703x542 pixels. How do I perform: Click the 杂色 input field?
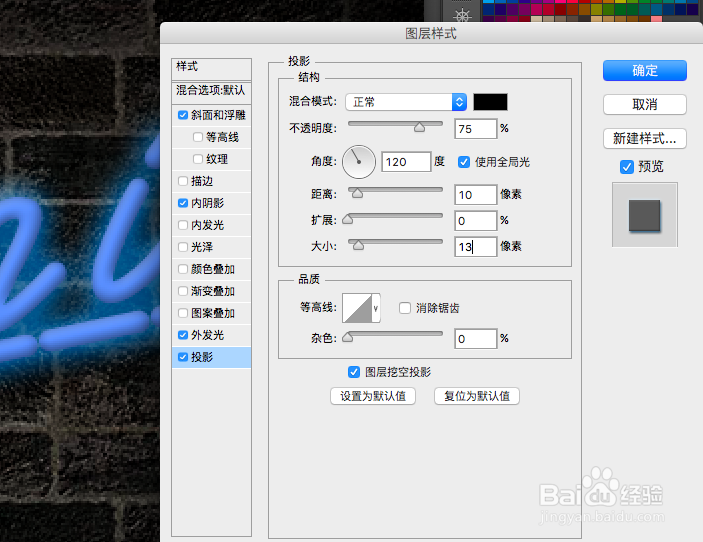(476, 338)
